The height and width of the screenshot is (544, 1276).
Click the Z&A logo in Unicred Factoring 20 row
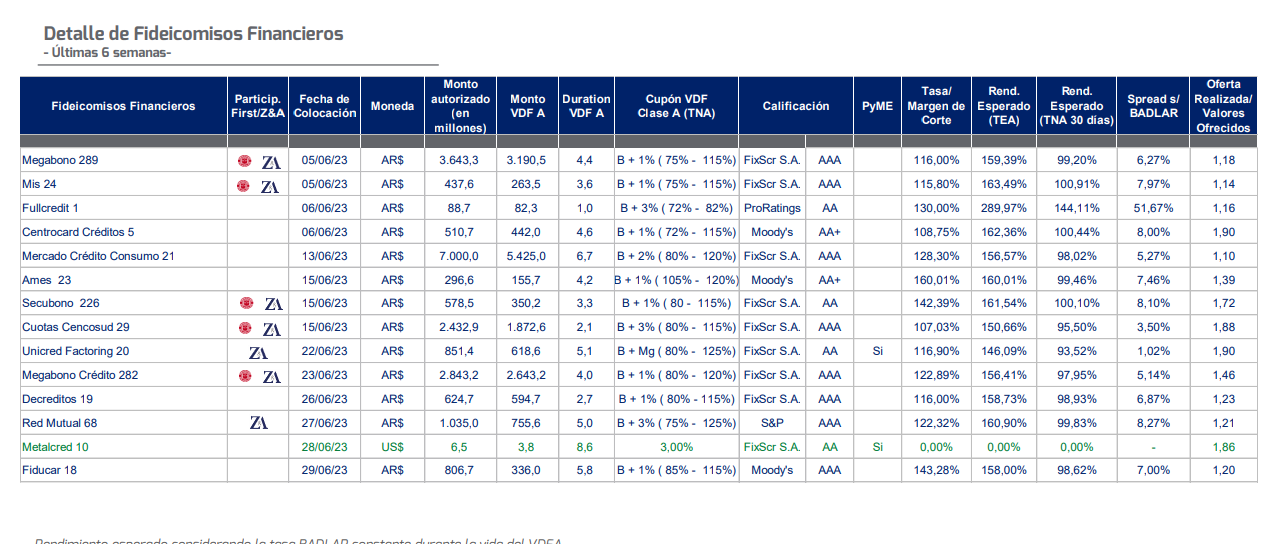click(x=258, y=352)
